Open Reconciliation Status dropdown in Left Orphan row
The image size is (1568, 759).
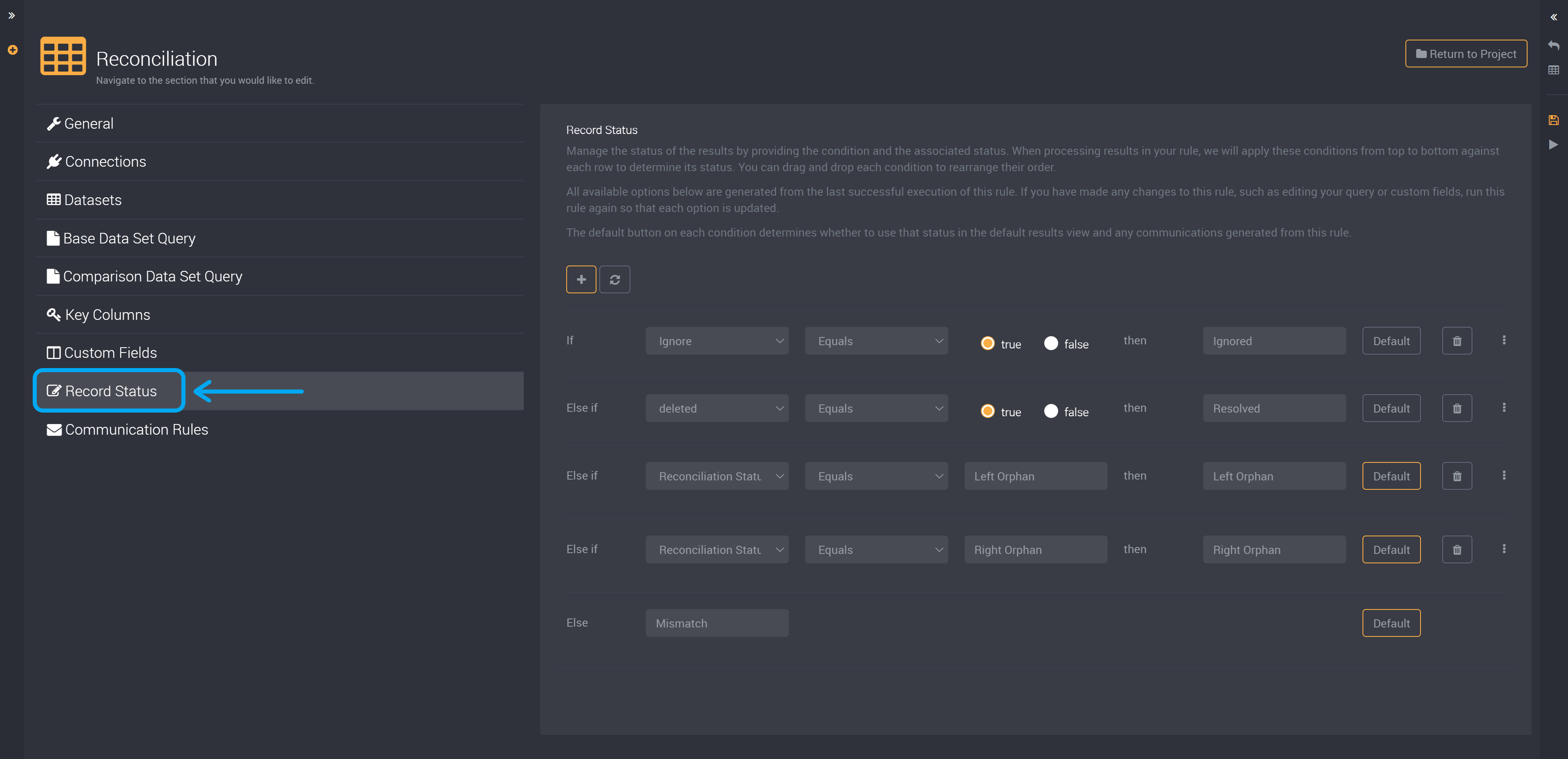tap(717, 476)
